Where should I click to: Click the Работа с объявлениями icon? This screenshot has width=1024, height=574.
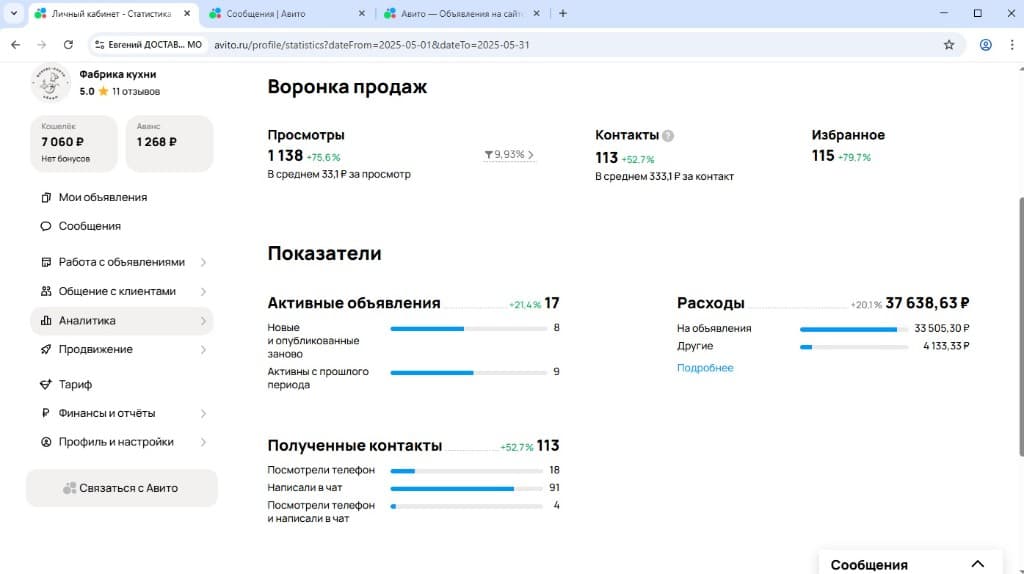point(46,262)
